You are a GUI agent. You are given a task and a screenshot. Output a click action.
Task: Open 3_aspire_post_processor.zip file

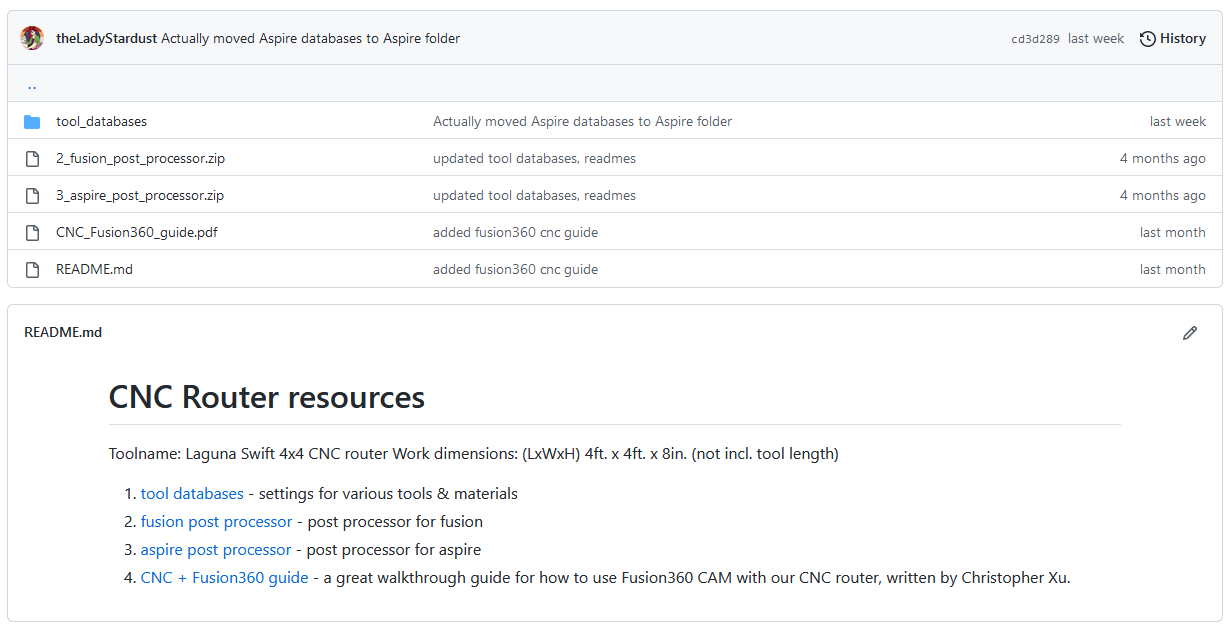[140, 195]
